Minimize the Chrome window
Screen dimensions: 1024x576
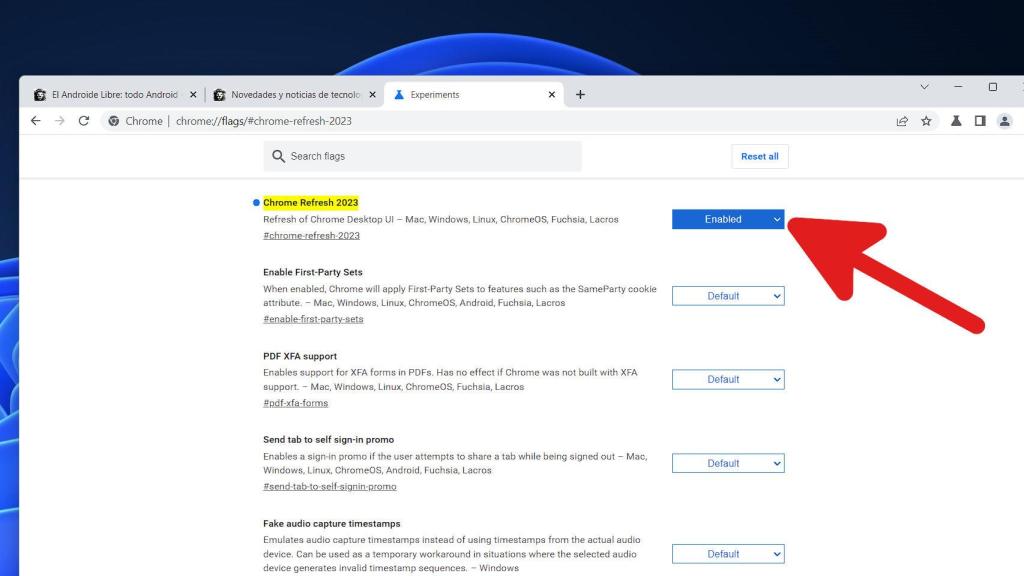[958, 87]
